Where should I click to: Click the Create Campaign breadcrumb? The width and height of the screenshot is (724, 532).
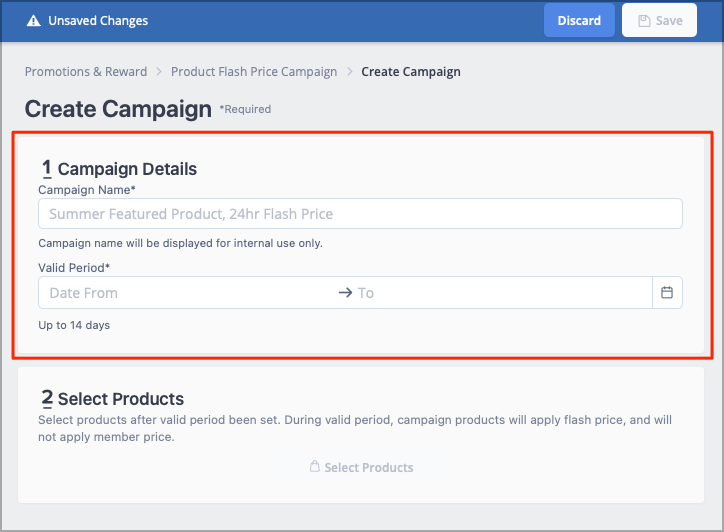click(411, 72)
